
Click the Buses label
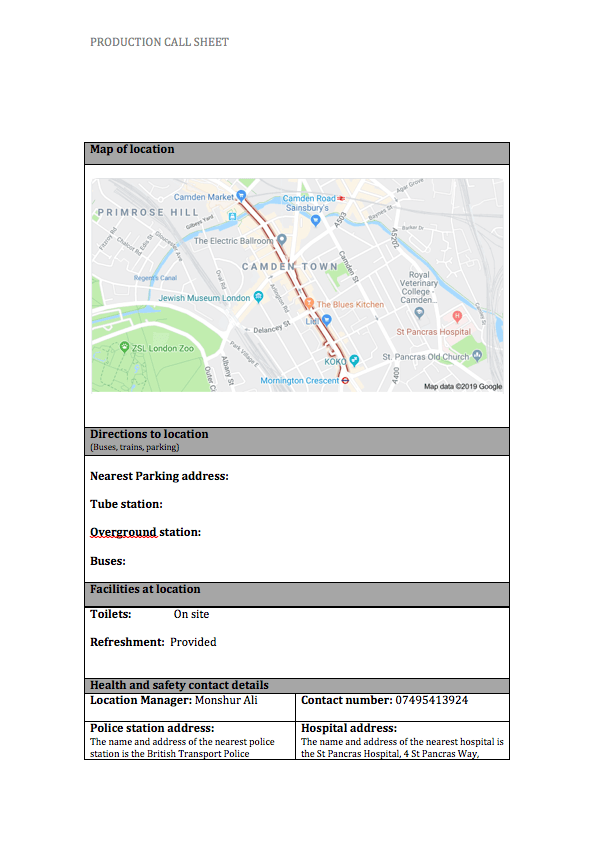pyautogui.click(x=108, y=561)
